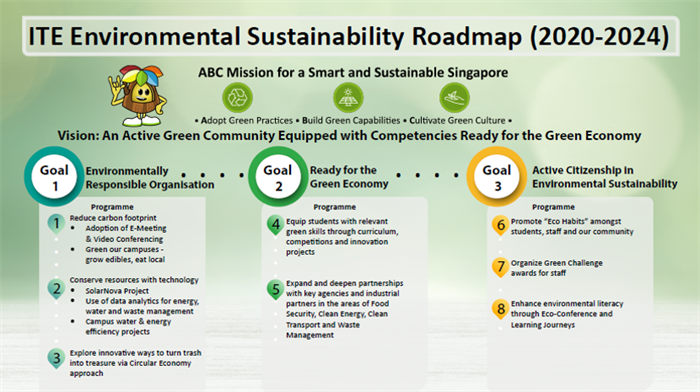Viewport: 700px width, 392px height.
Task: Click 'Reduce carbon footprint' text
Action: 113,218
